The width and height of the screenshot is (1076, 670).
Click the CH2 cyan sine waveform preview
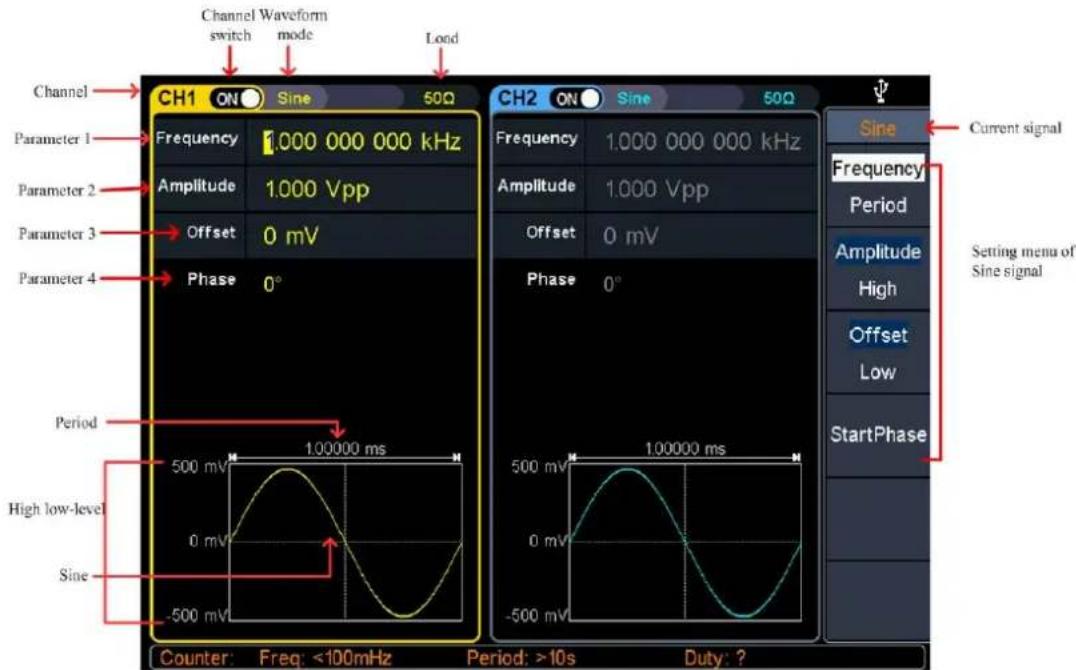(686, 542)
